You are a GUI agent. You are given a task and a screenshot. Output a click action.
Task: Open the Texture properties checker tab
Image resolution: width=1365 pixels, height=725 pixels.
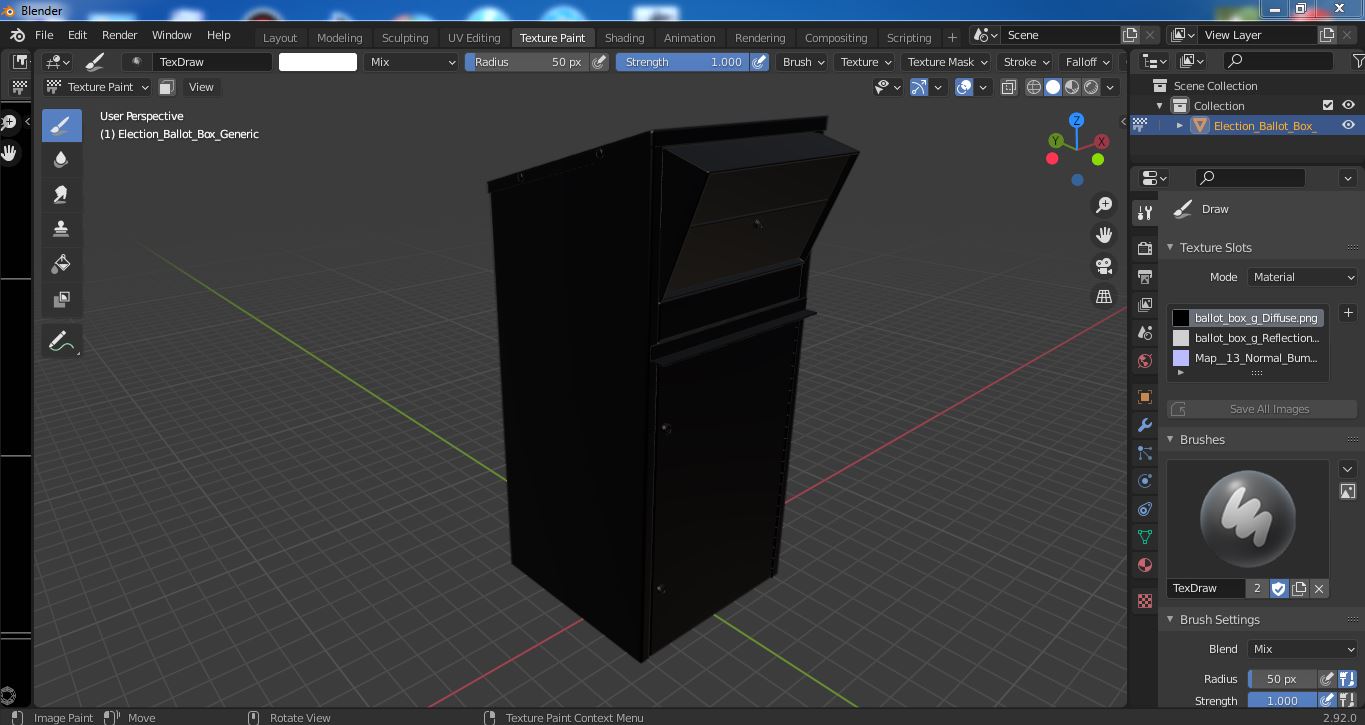pos(1145,601)
